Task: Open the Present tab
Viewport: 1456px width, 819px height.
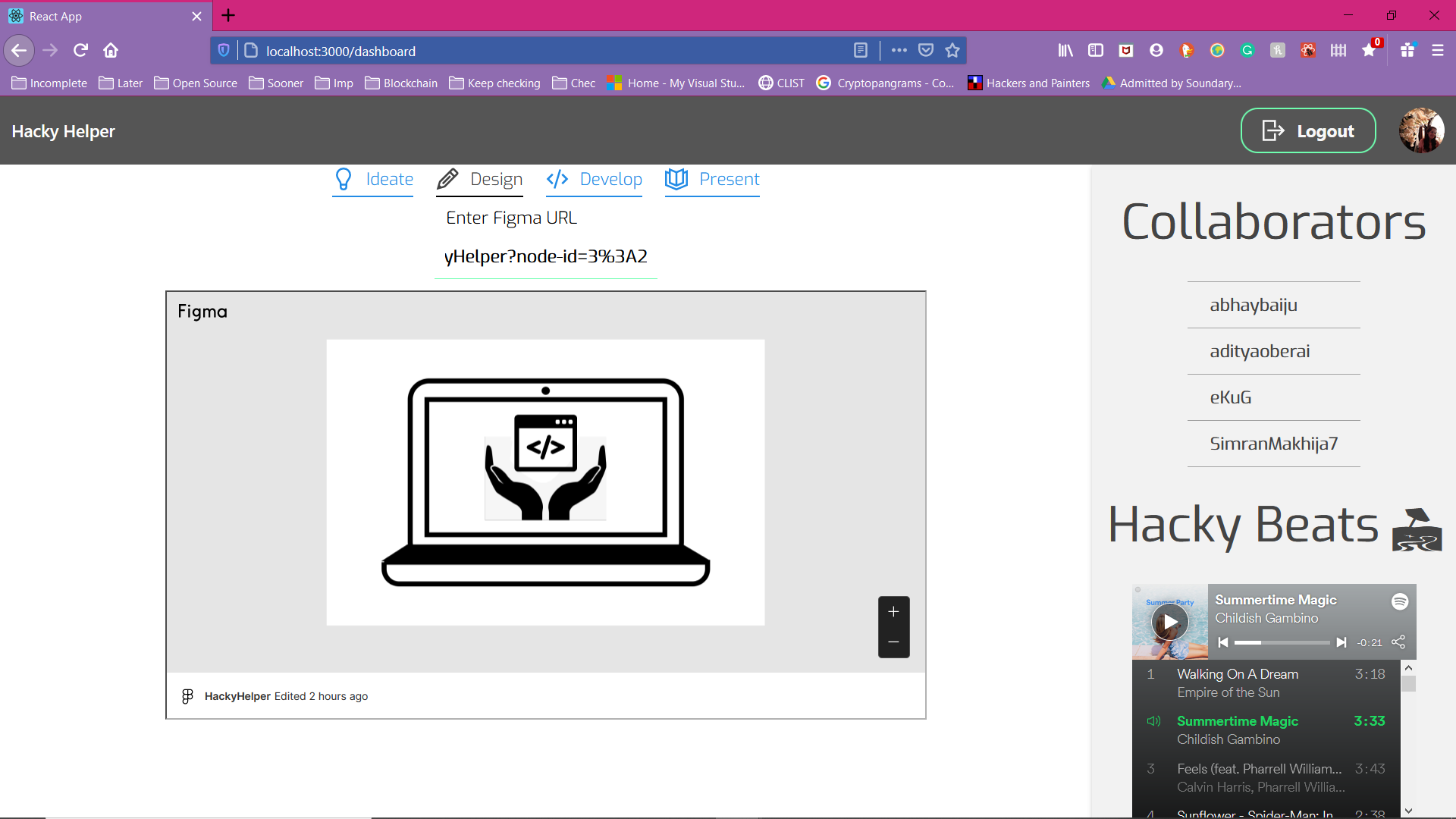Action: pos(712,180)
